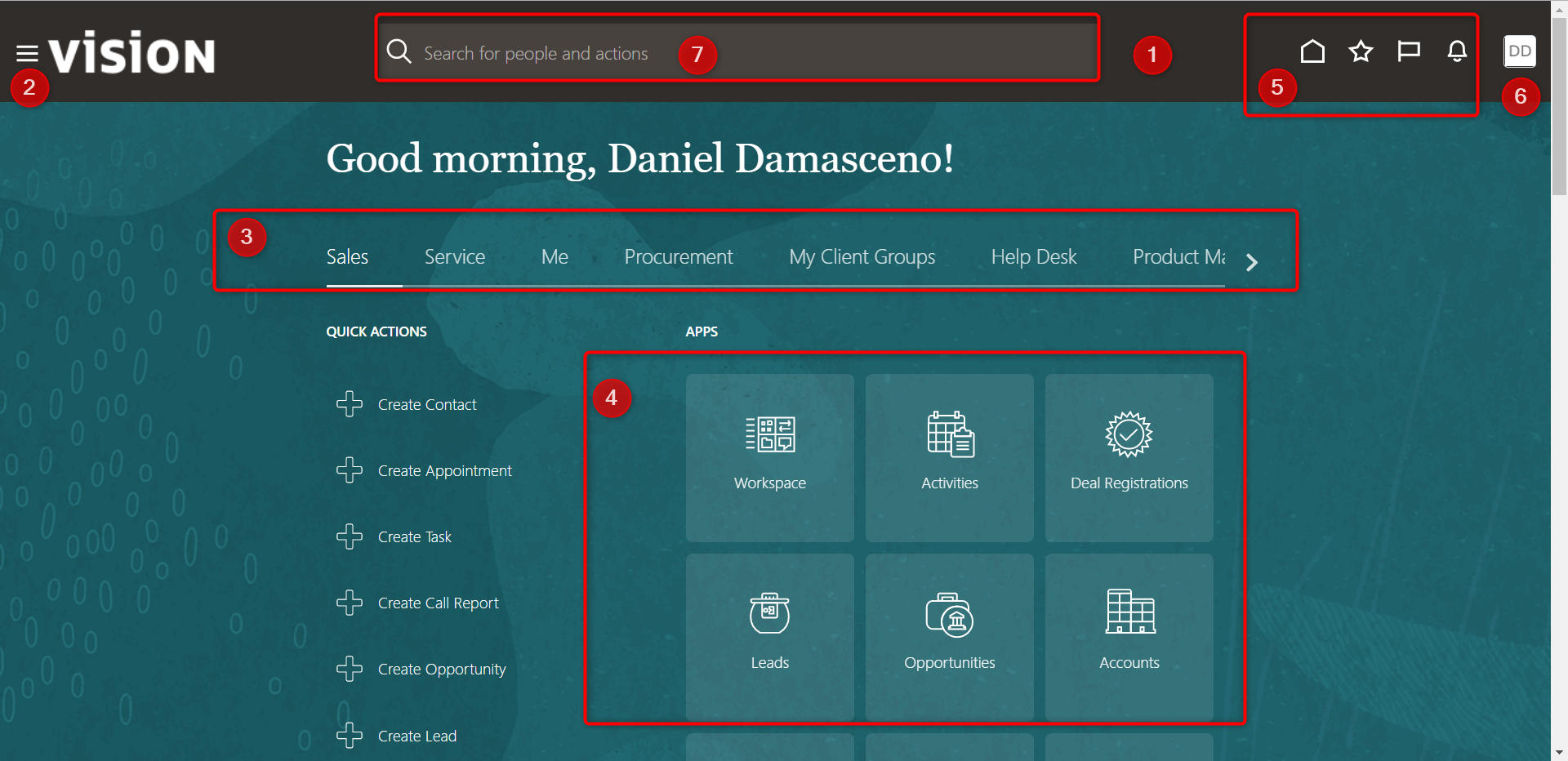Launch the Activities app
Viewport: 1568px width, 761px height.
click(949, 457)
